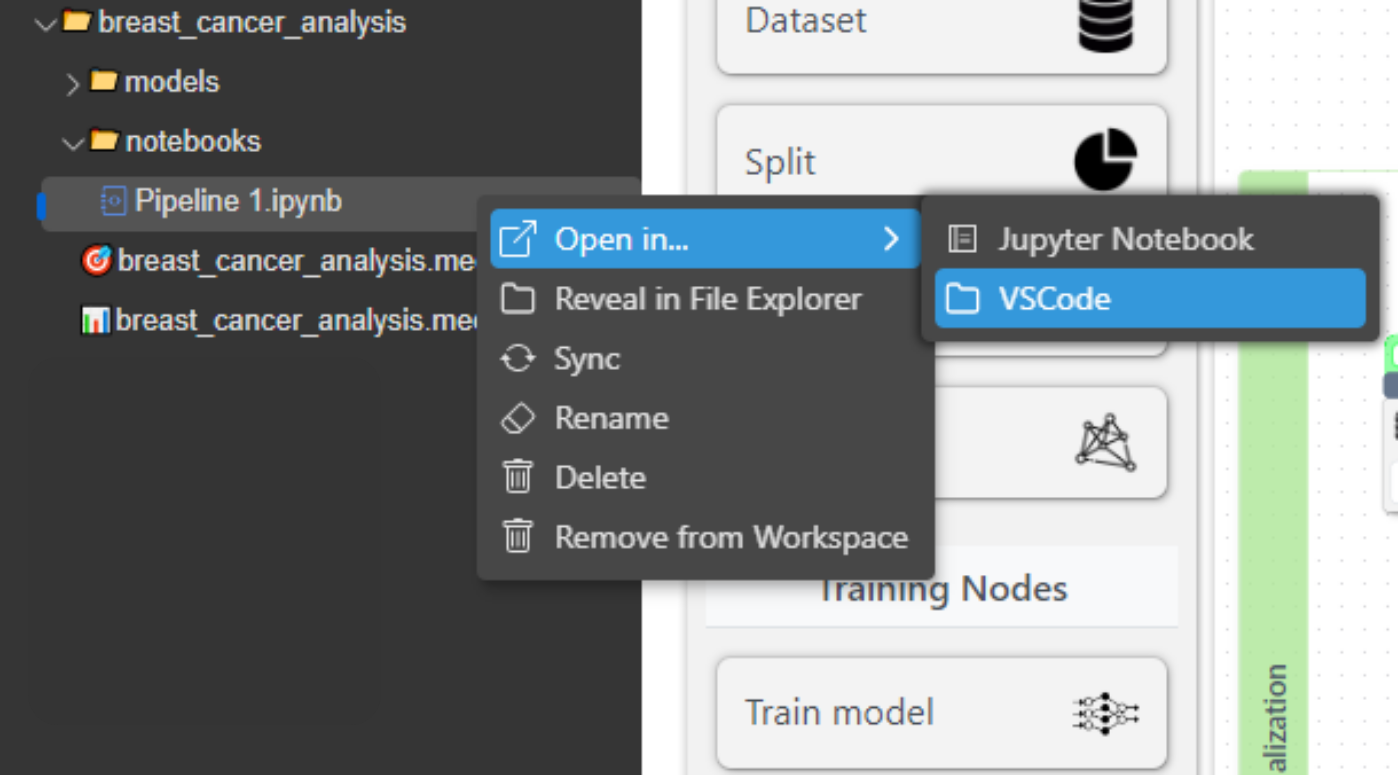Click the target icon of breast_cancer_analysis file
The image size is (1399, 775).
[96, 261]
